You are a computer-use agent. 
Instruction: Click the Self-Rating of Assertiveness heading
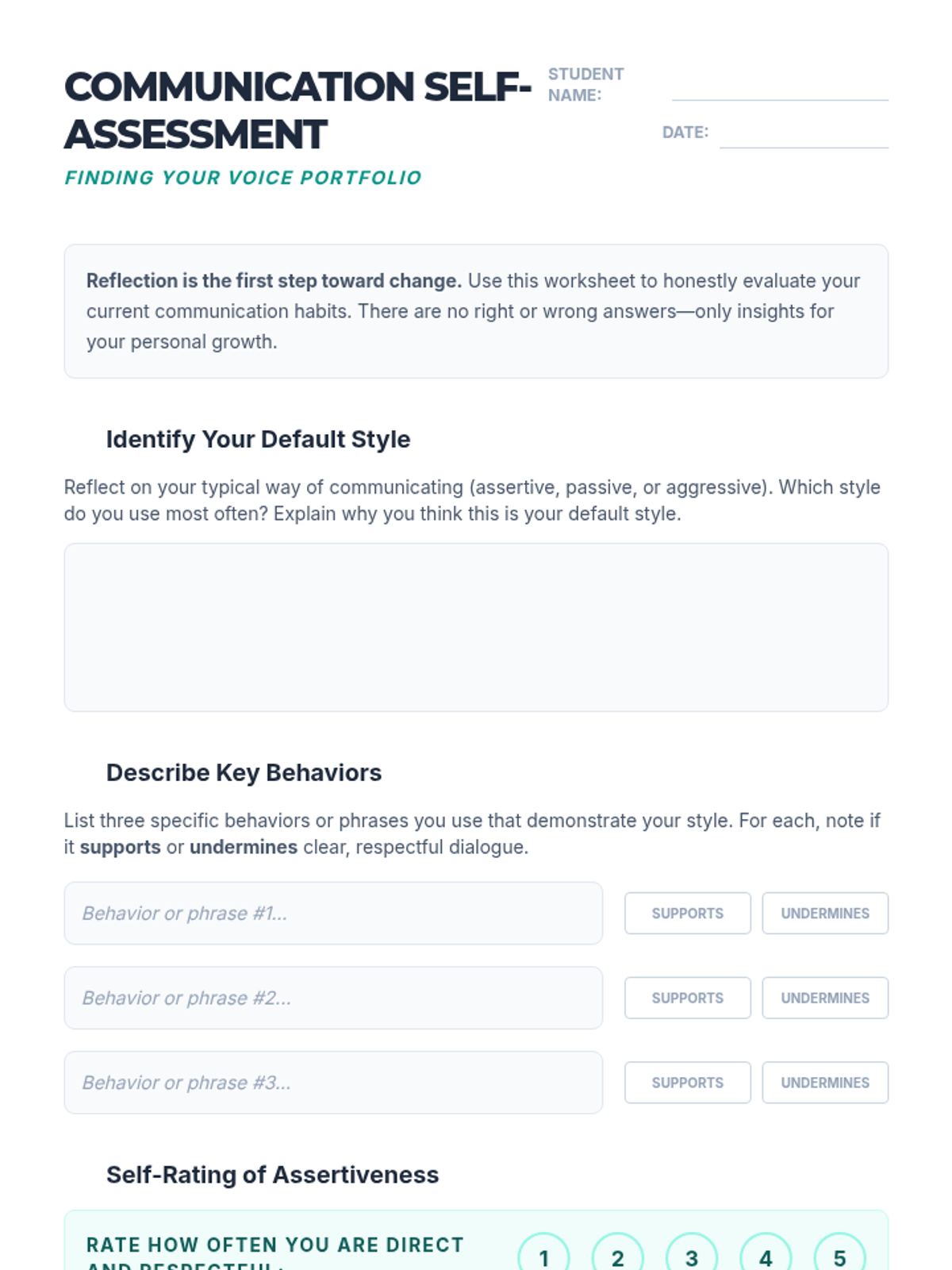[x=272, y=1175]
